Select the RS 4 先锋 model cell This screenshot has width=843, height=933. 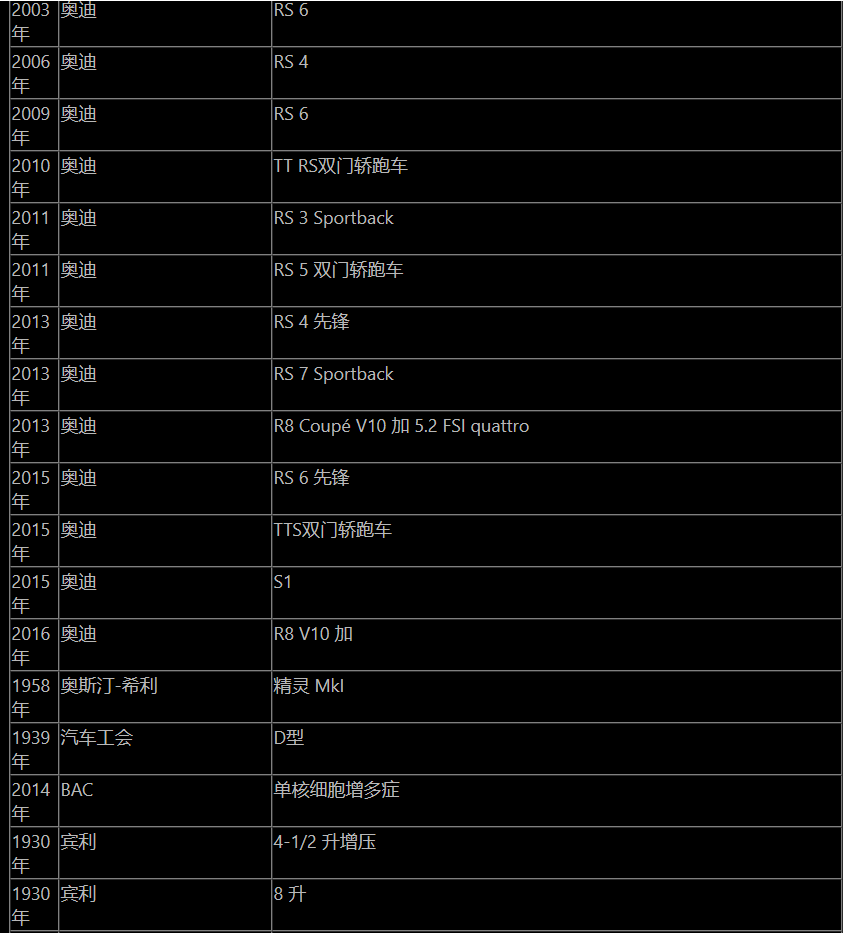[556, 333]
